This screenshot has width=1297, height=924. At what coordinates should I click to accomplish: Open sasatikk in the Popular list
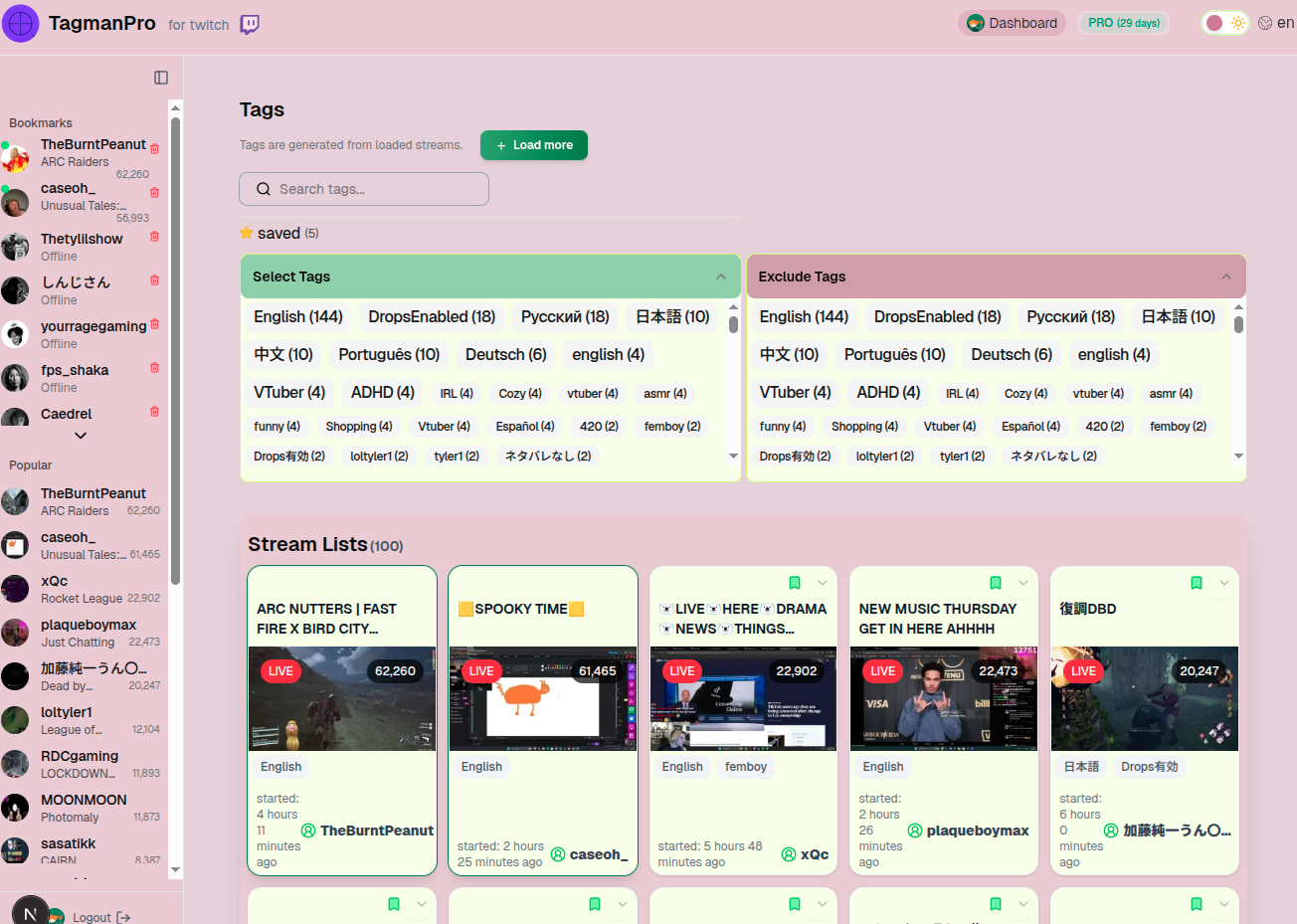[x=81, y=851]
